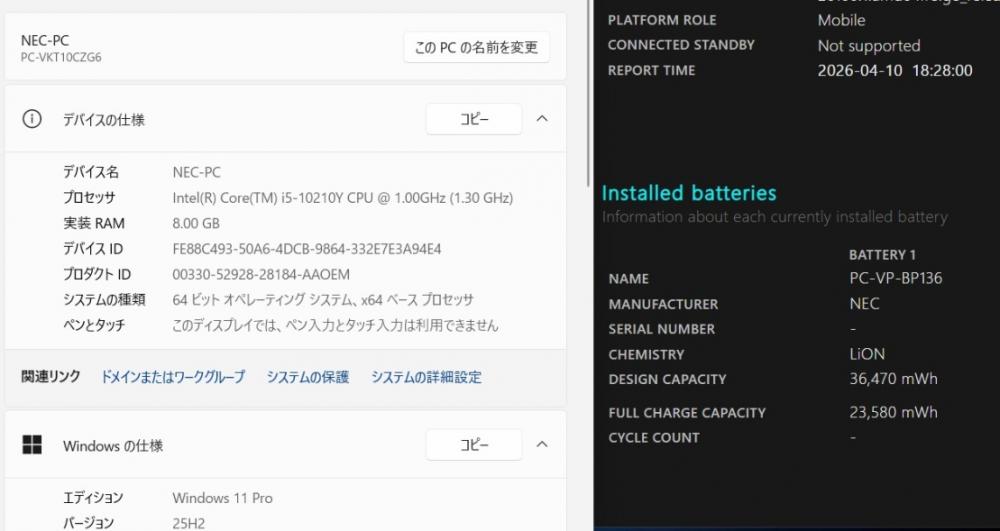1000x531 pixels.
Task: Select the edition value Windows 11 Pro
Action: (x=222, y=498)
